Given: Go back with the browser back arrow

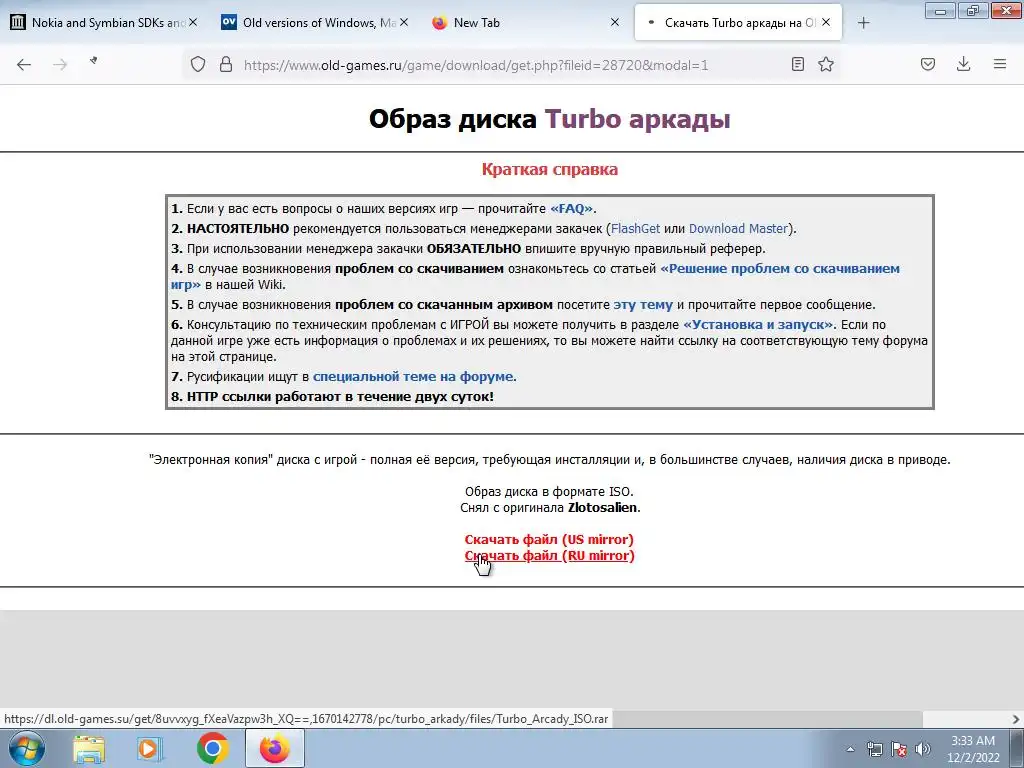Looking at the screenshot, I should pyautogui.click(x=24, y=64).
